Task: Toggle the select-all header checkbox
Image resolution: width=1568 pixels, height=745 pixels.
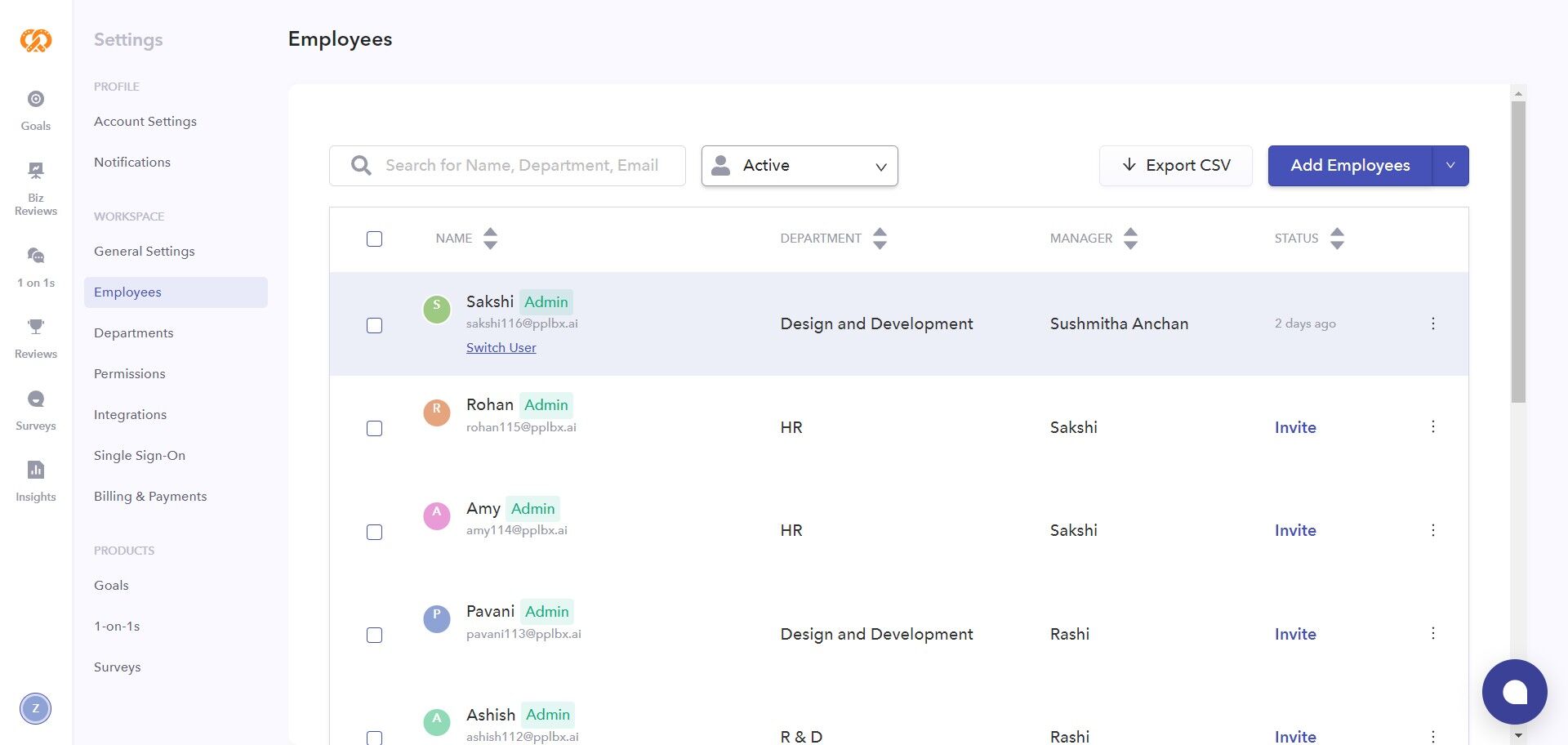Action: (374, 239)
